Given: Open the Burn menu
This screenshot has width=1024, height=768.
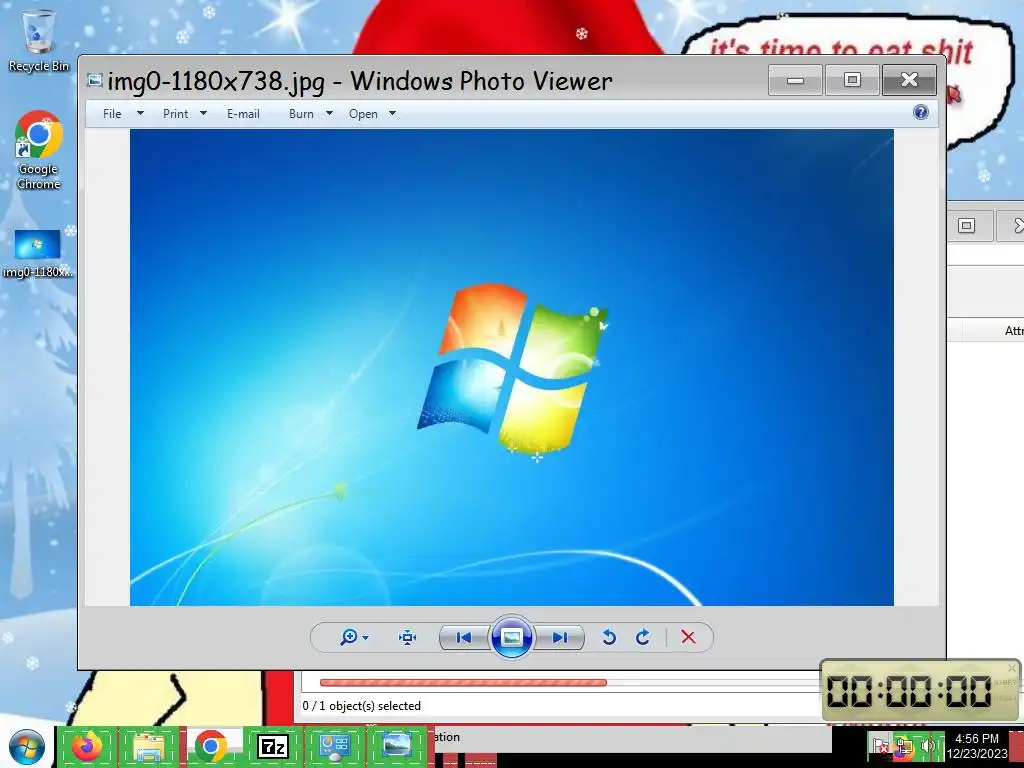Looking at the screenshot, I should (301, 114).
